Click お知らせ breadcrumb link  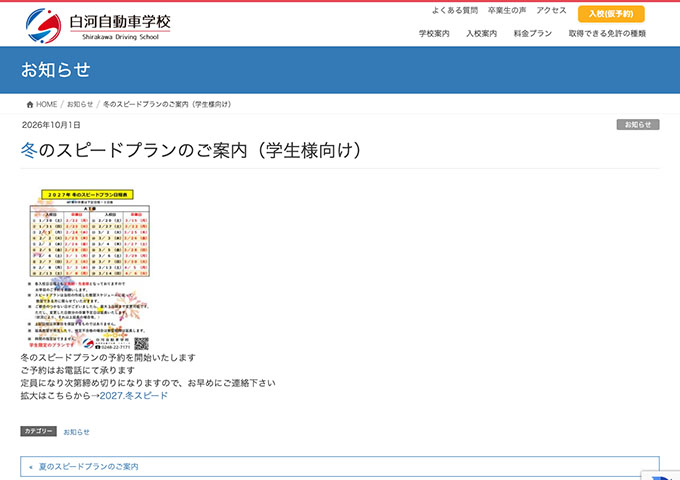pyautogui.click(x=80, y=104)
